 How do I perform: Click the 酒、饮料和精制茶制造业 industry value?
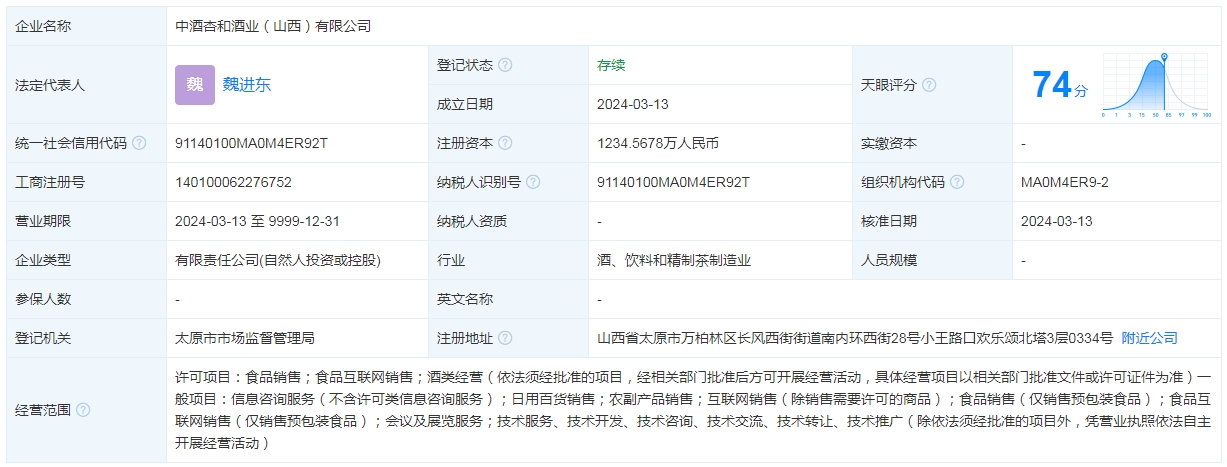pos(673,260)
